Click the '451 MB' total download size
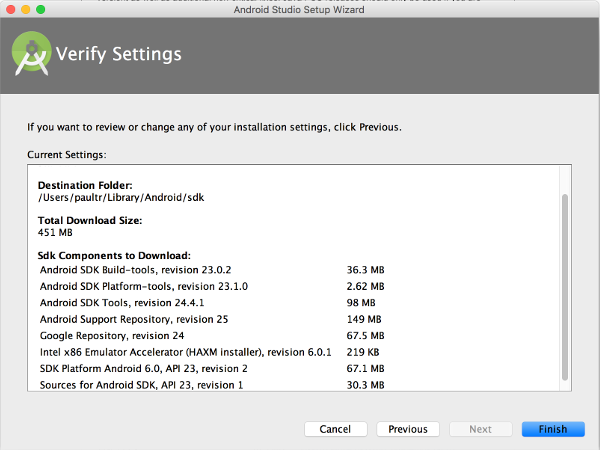600x450 pixels. coord(55,233)
